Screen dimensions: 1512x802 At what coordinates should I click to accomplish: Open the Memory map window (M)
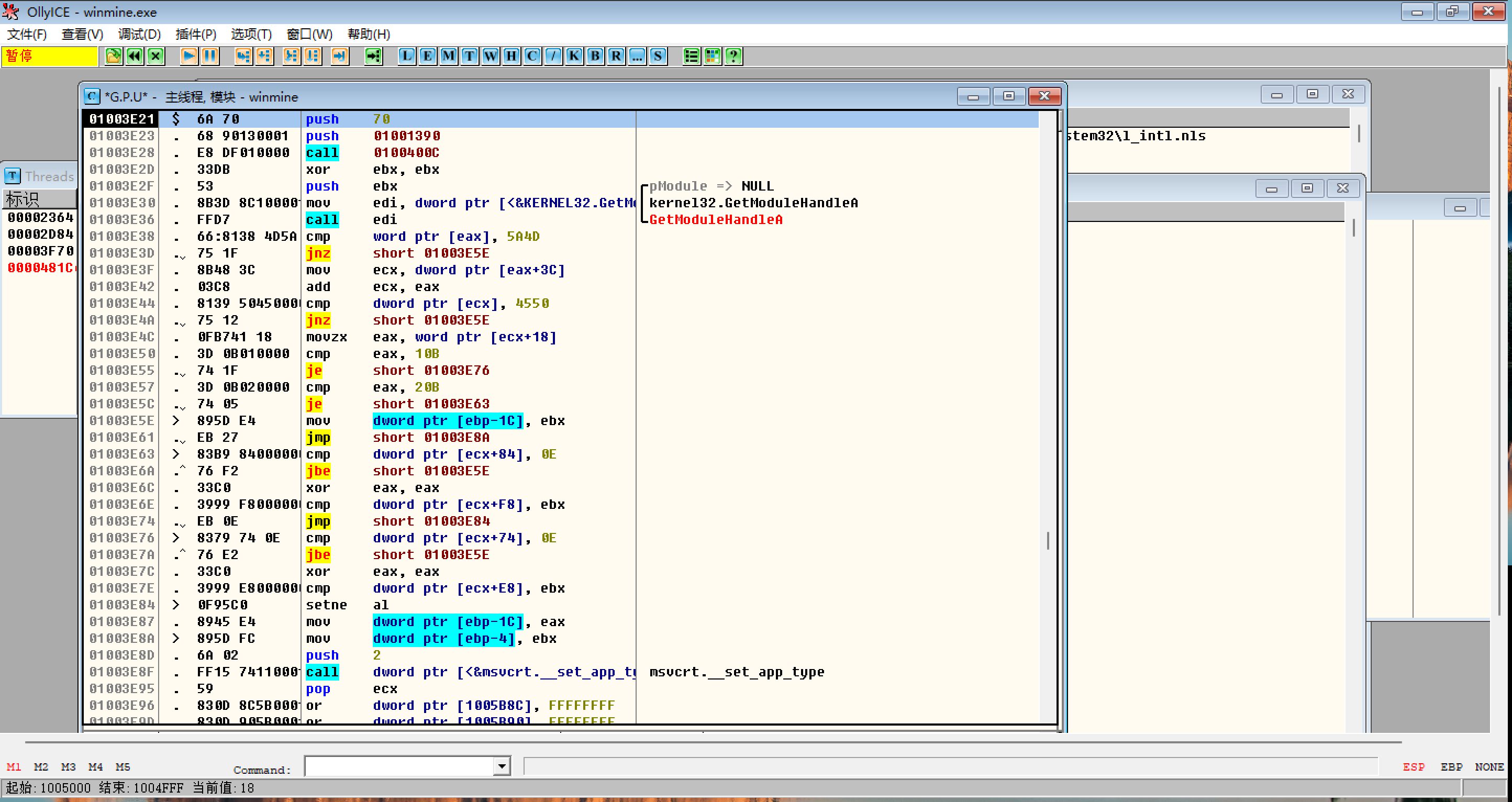[x=449, y=57]
